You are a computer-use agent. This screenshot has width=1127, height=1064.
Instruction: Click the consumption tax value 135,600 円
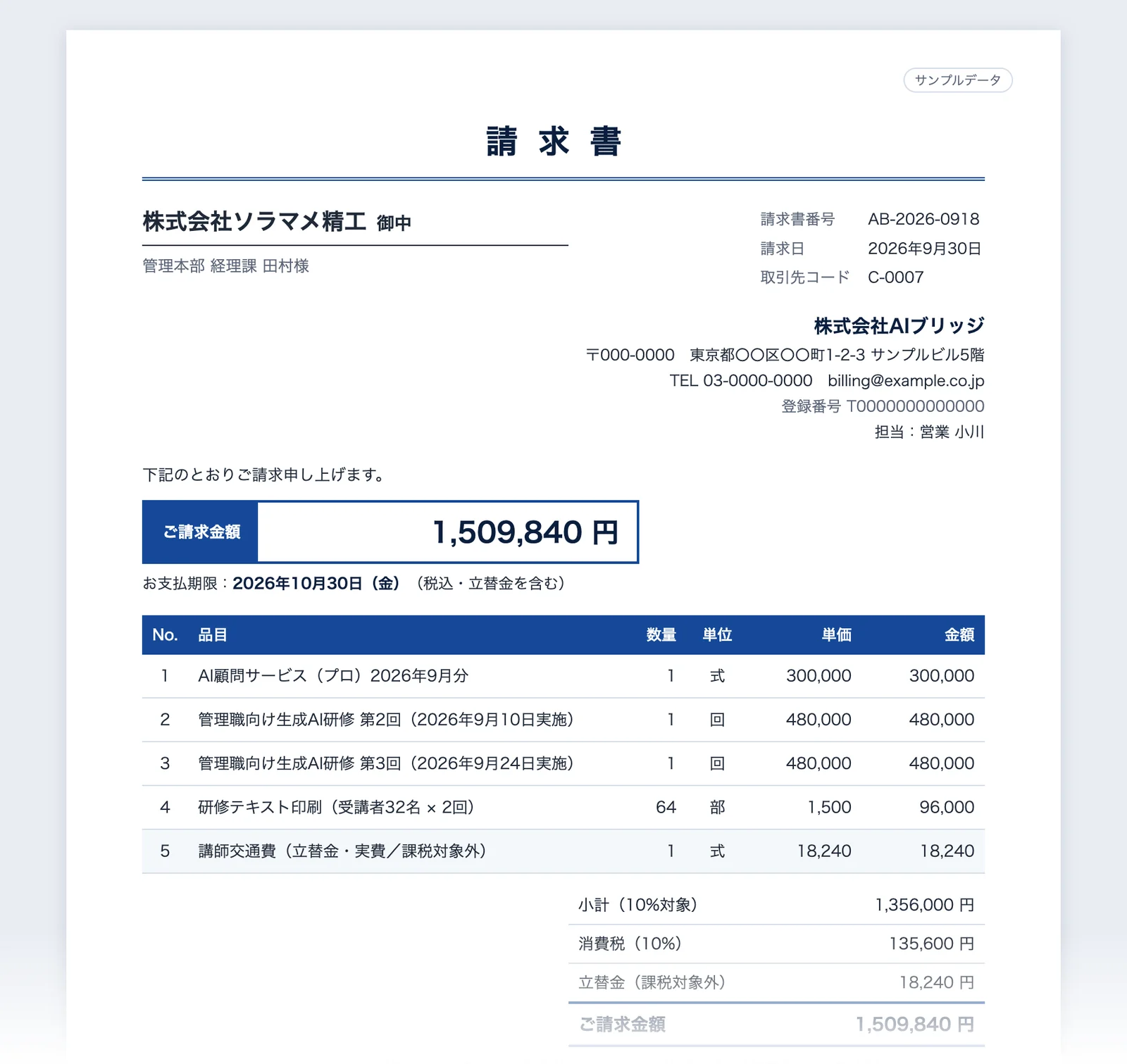tap(931, 944)
